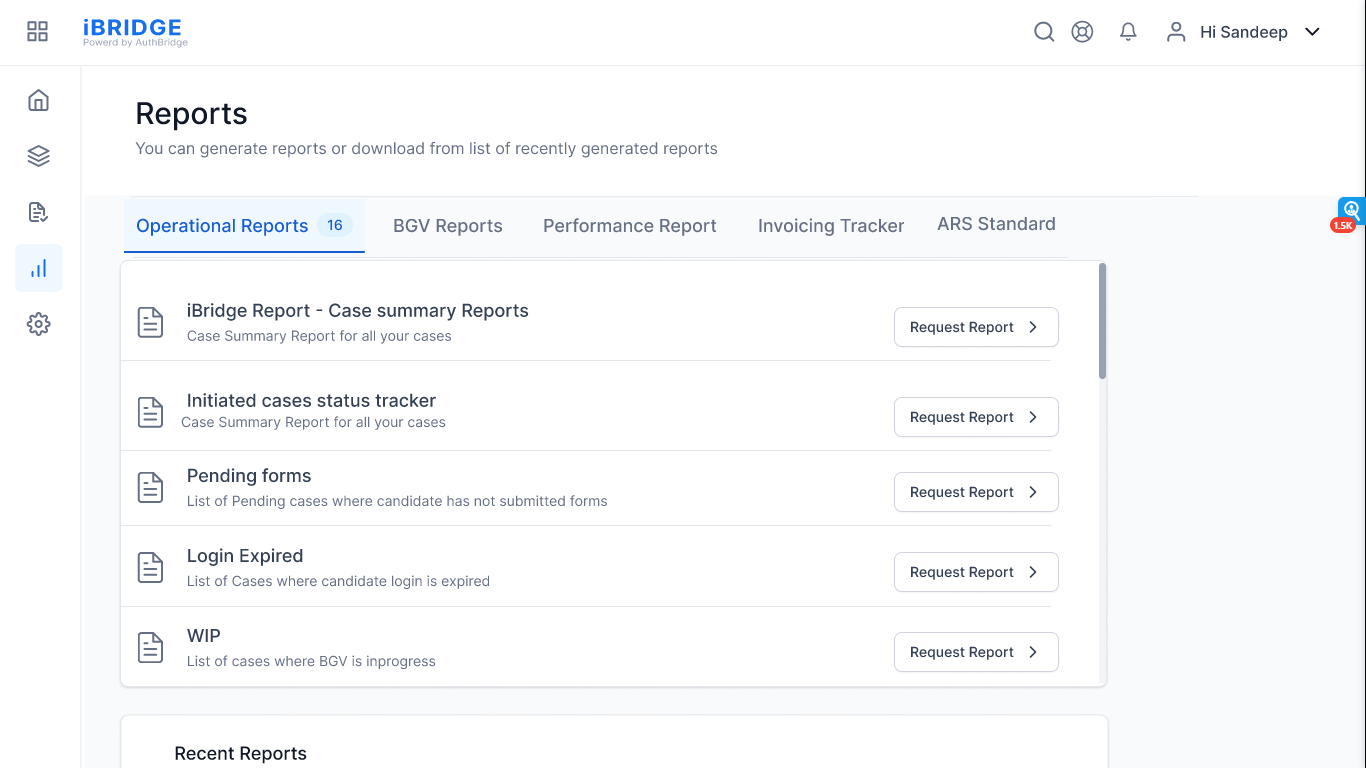Click the reports list scrollbar
1366x768 pixels.
1102,321
